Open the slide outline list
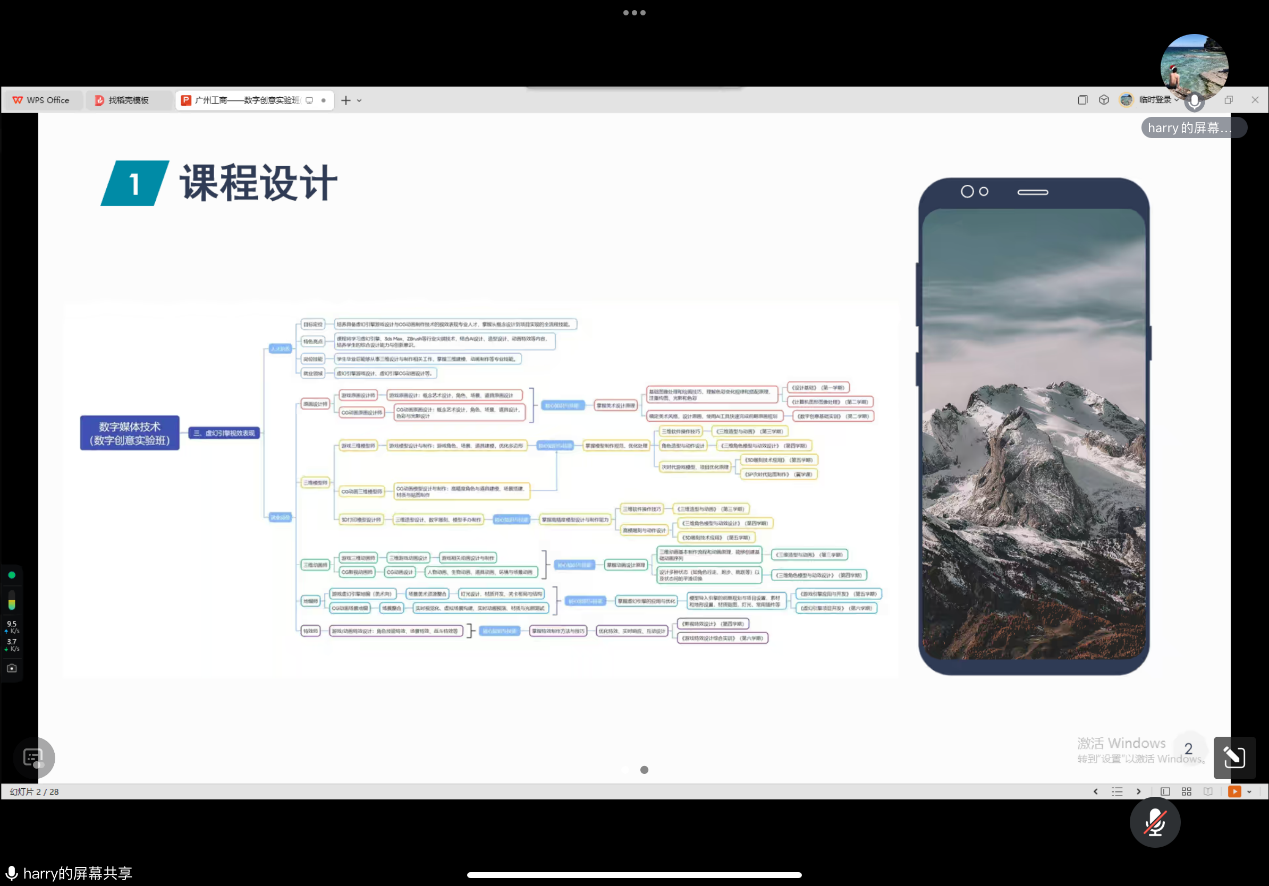1269x886 pixels. click(1117, 791)
